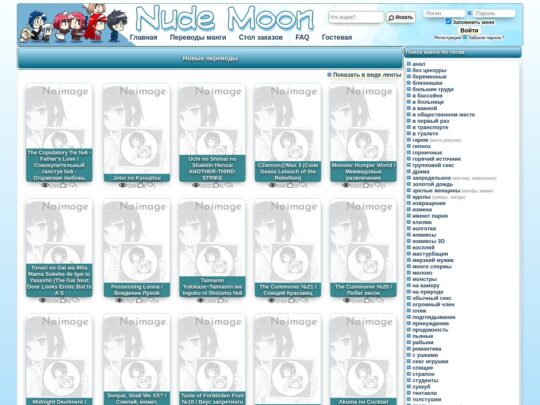Click the eye icon under Monster Humper World card

click(x=346, y=185)
